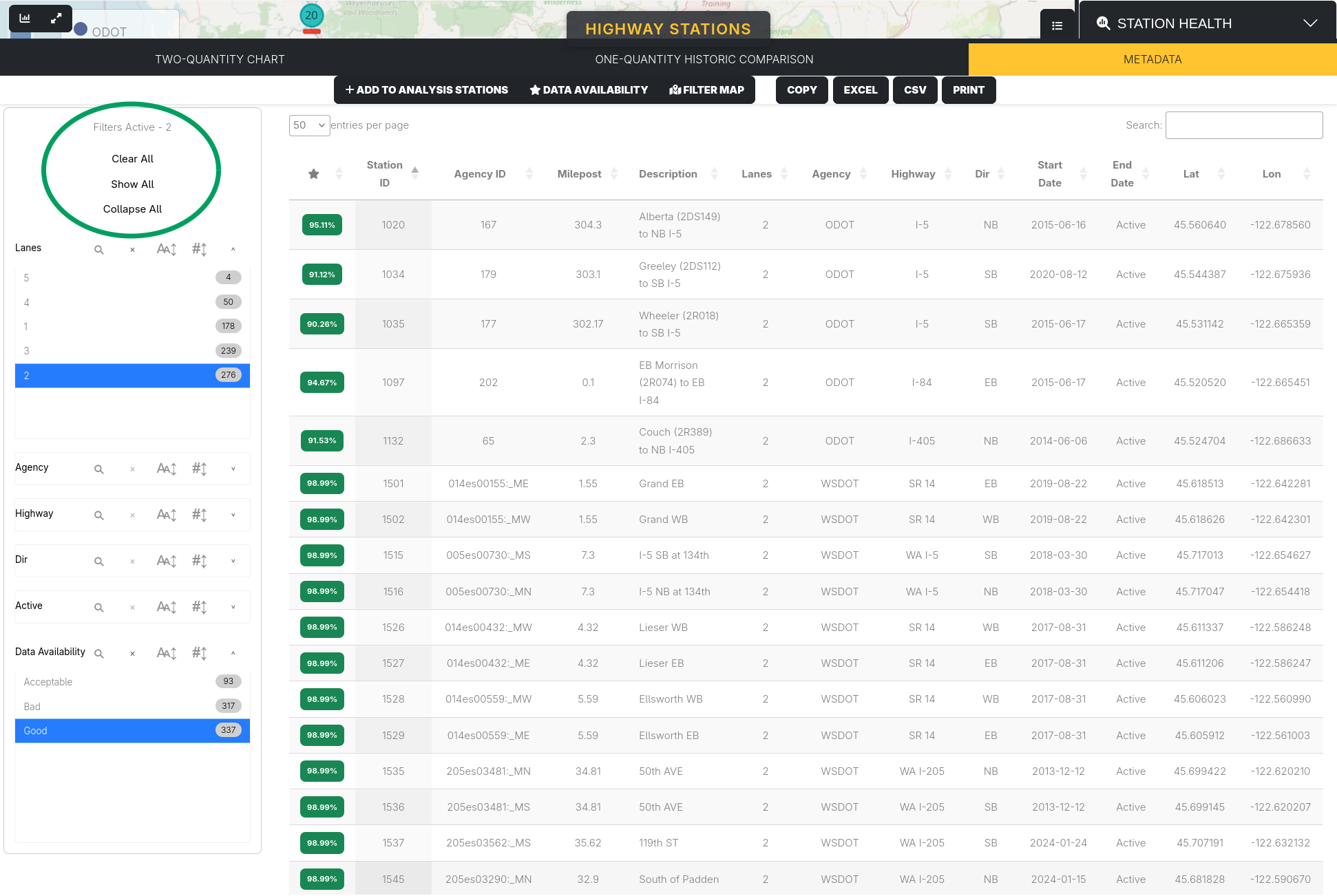Image resolution: width=1337 pixels, height=896 pixels.
Task: Sort Agency filter alphabetically
Action: click(167, 469)
